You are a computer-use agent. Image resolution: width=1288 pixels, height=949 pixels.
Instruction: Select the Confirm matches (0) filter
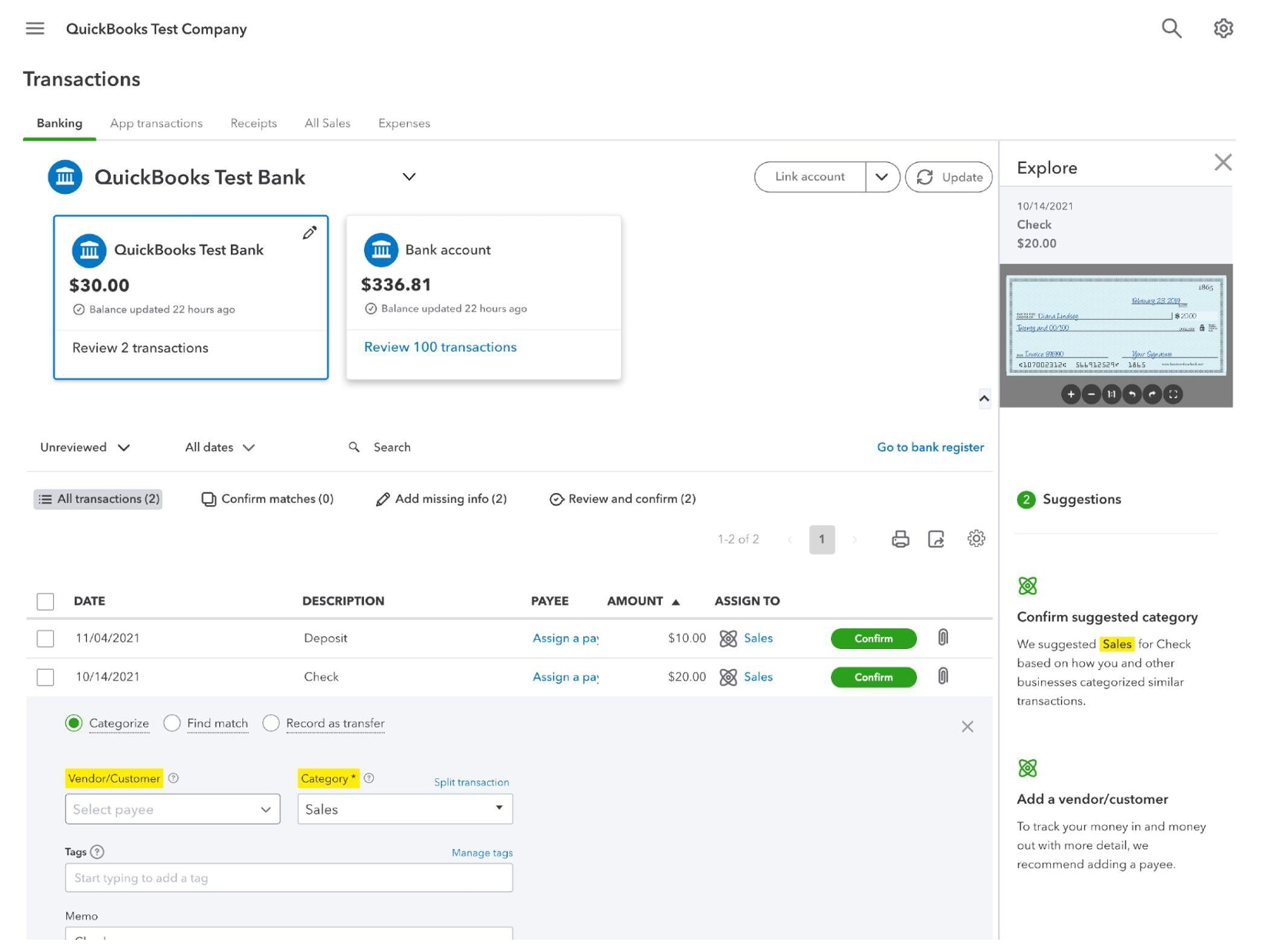point(267,499)
